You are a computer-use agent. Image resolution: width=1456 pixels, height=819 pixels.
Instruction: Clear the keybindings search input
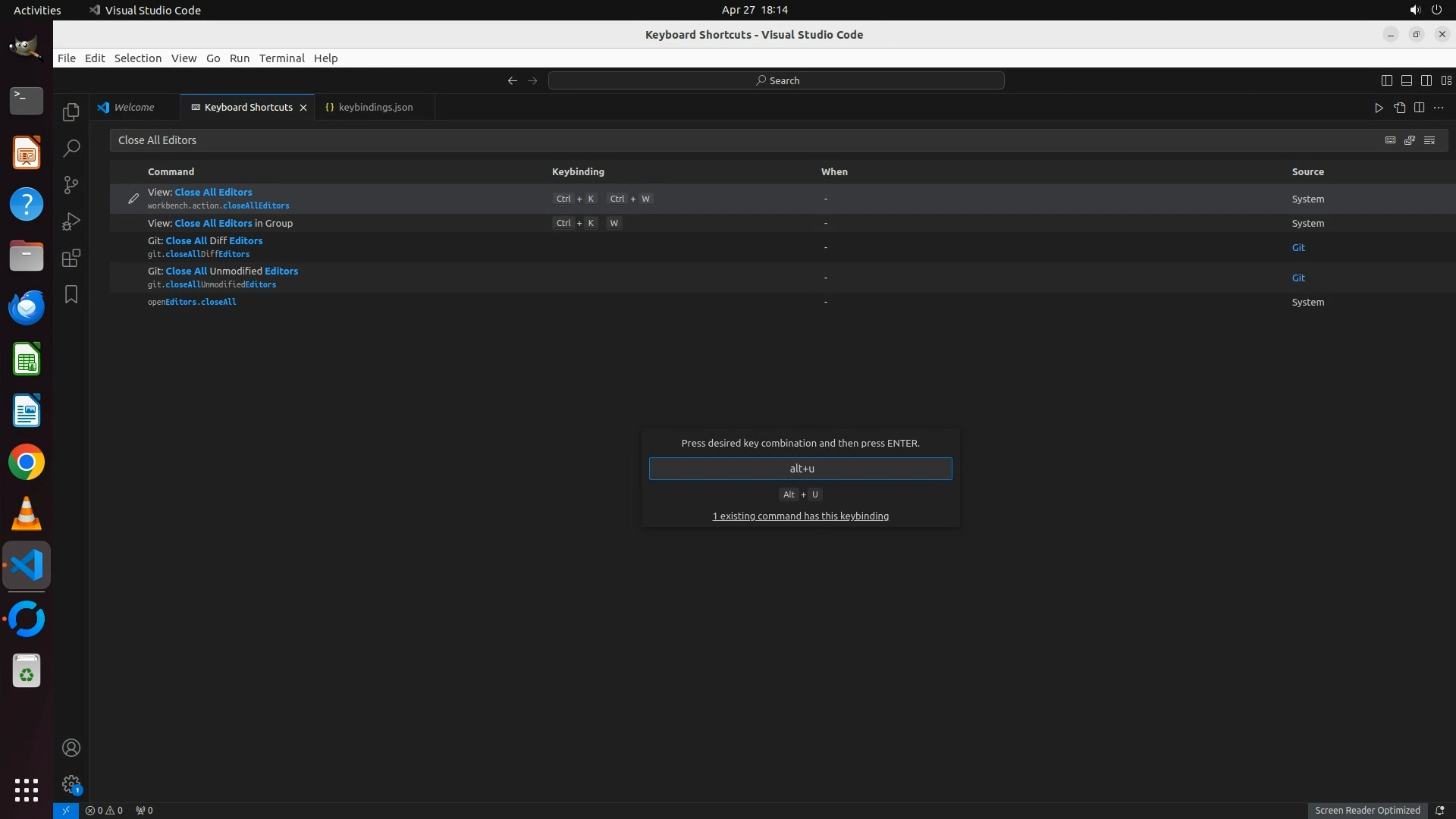point(1429,140)
